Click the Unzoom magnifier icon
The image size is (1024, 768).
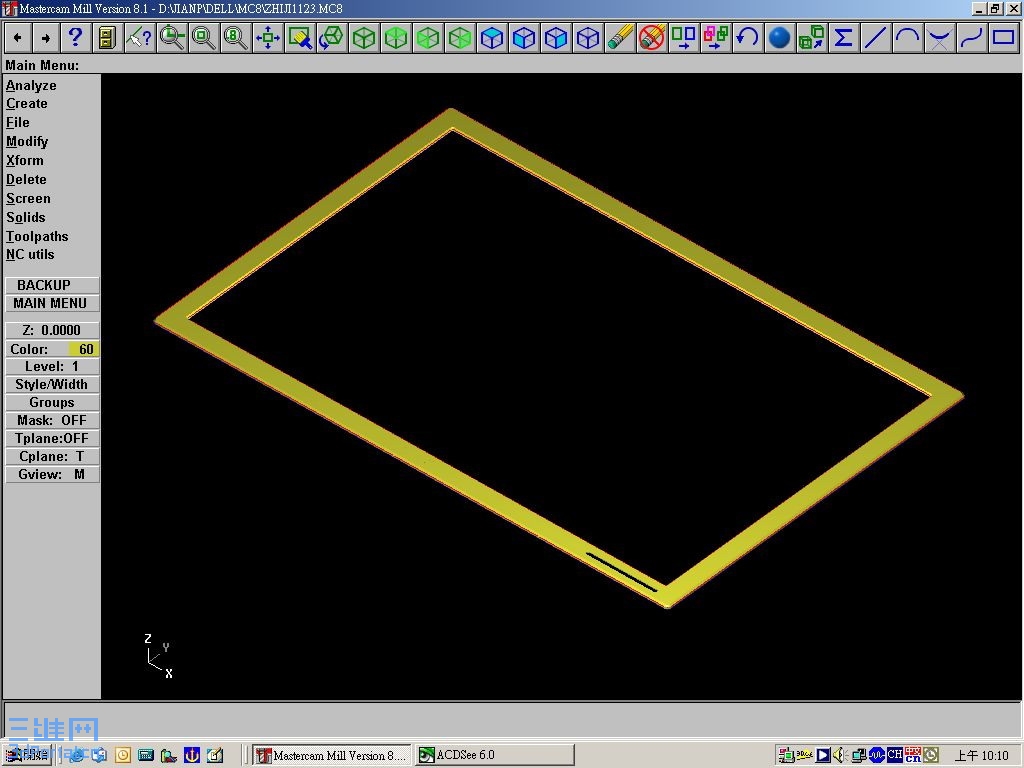pyautogui.click(x=203, y=38)
